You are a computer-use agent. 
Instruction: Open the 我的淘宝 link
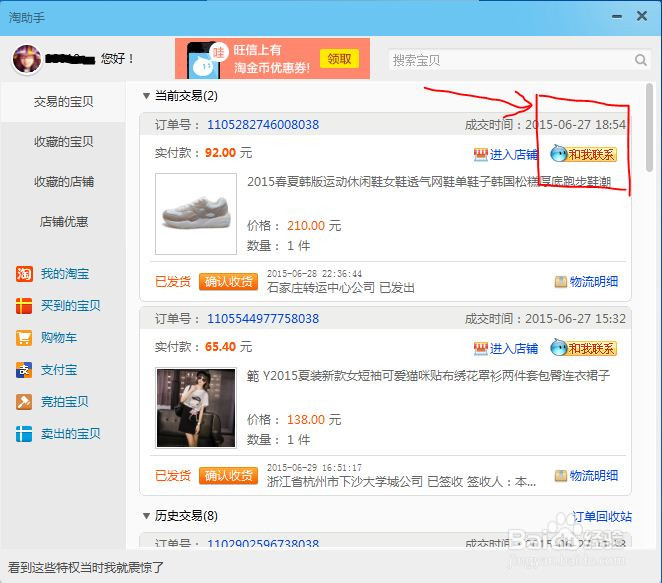pos(65,274)
